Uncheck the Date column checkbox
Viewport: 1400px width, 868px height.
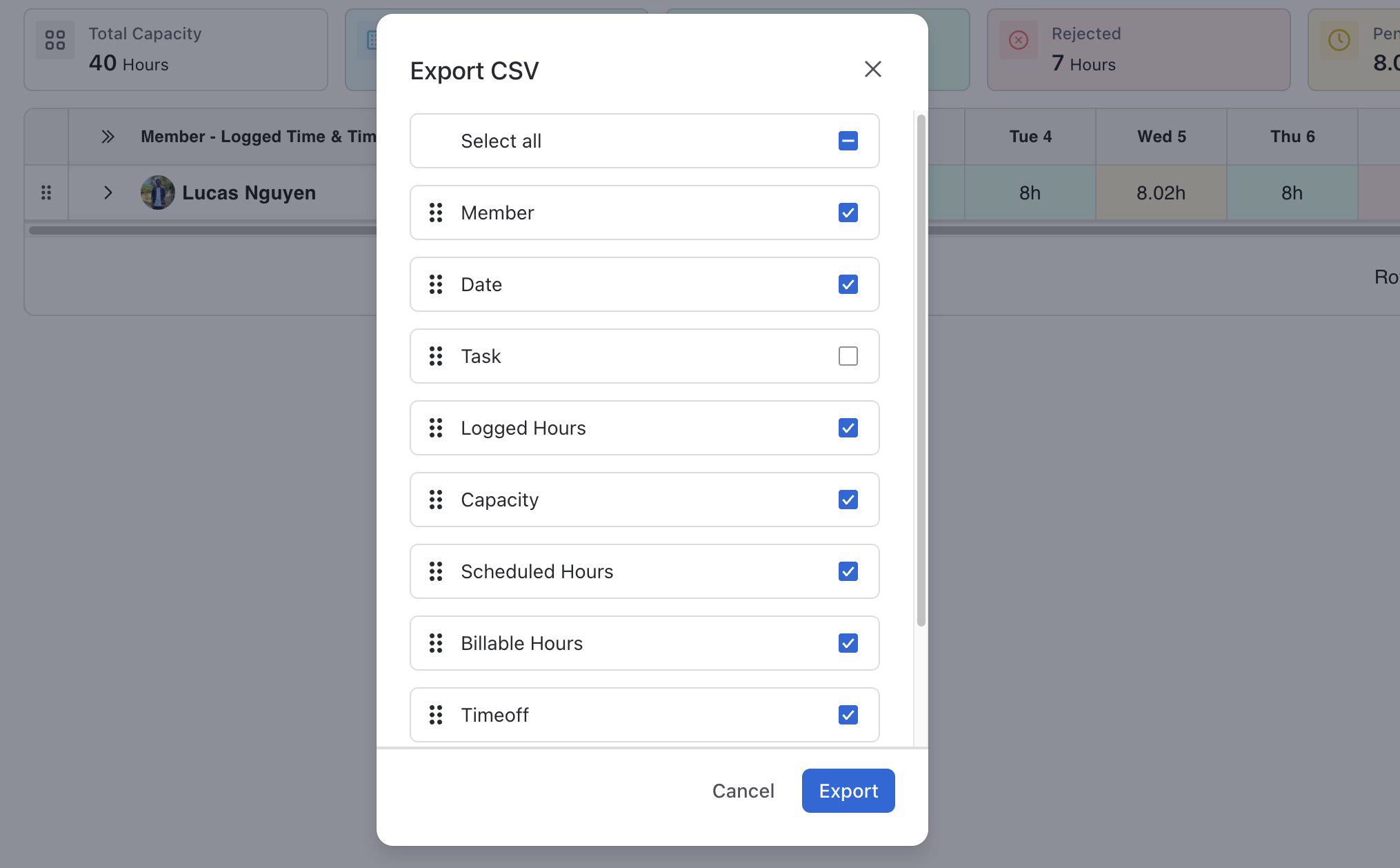848,284
